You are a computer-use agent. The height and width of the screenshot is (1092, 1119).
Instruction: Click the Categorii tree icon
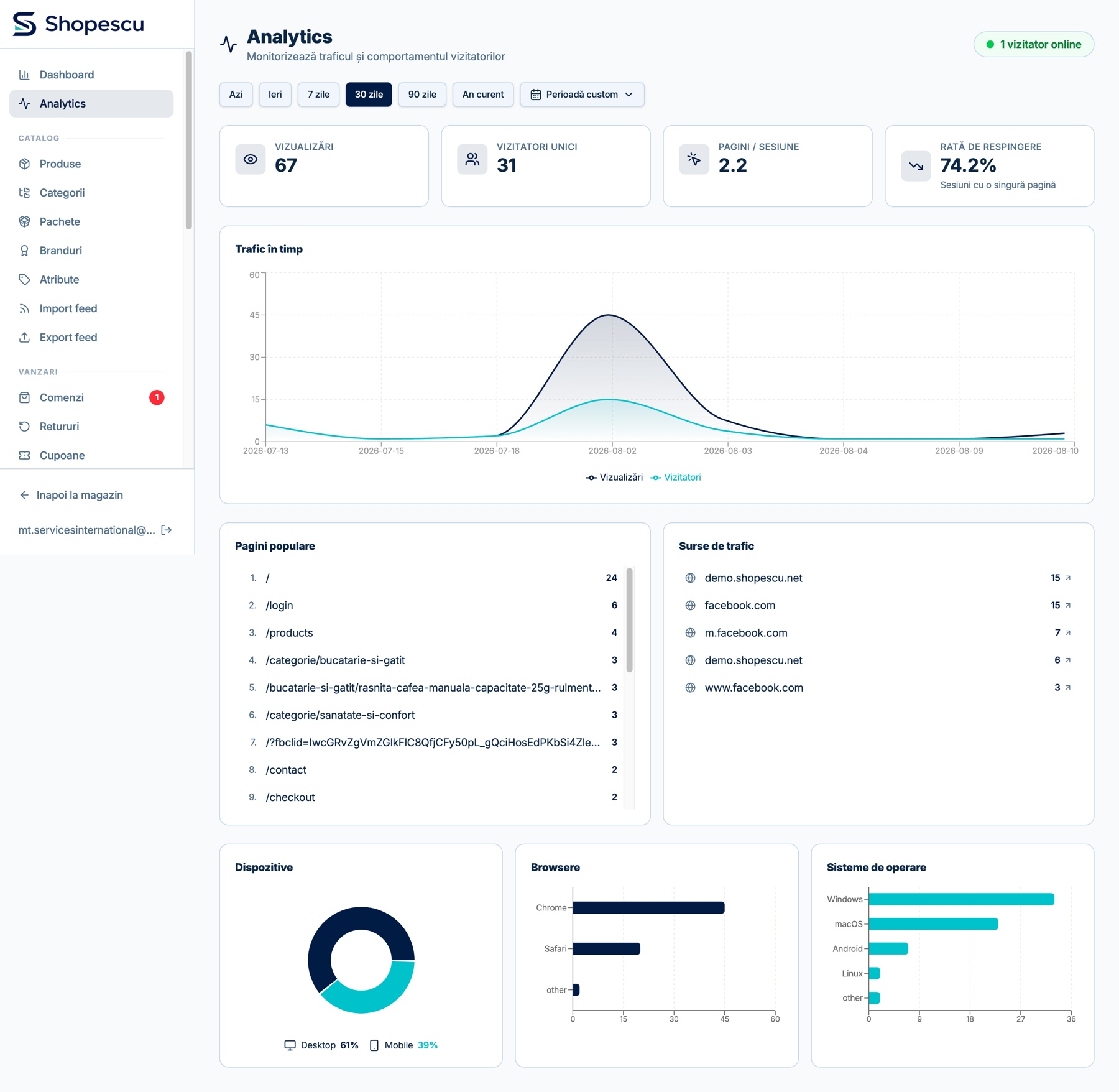[24, 193]
